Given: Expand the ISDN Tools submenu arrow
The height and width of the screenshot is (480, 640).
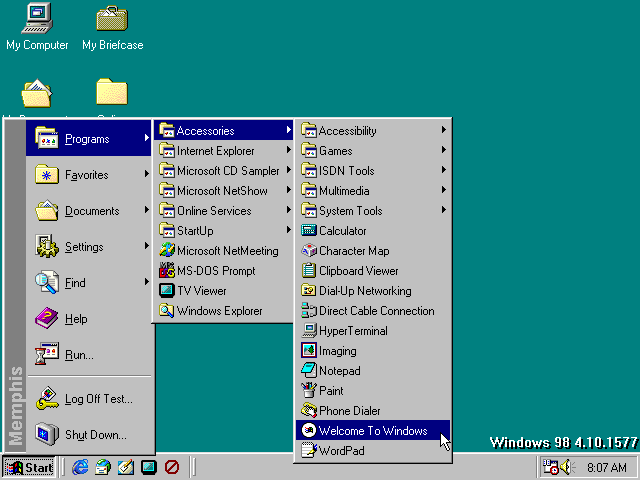Looking at the screenshot, I should [444, 170].
